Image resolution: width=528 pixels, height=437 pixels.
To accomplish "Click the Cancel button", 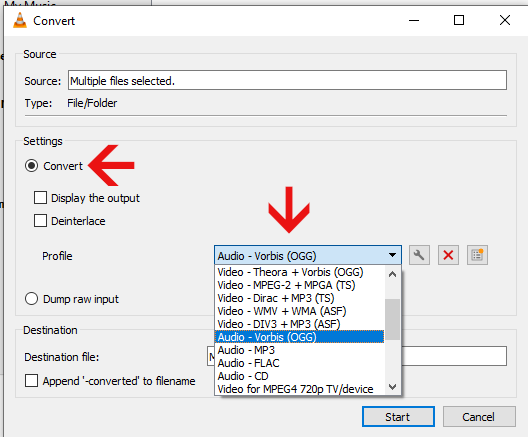I will pos(479,417).
